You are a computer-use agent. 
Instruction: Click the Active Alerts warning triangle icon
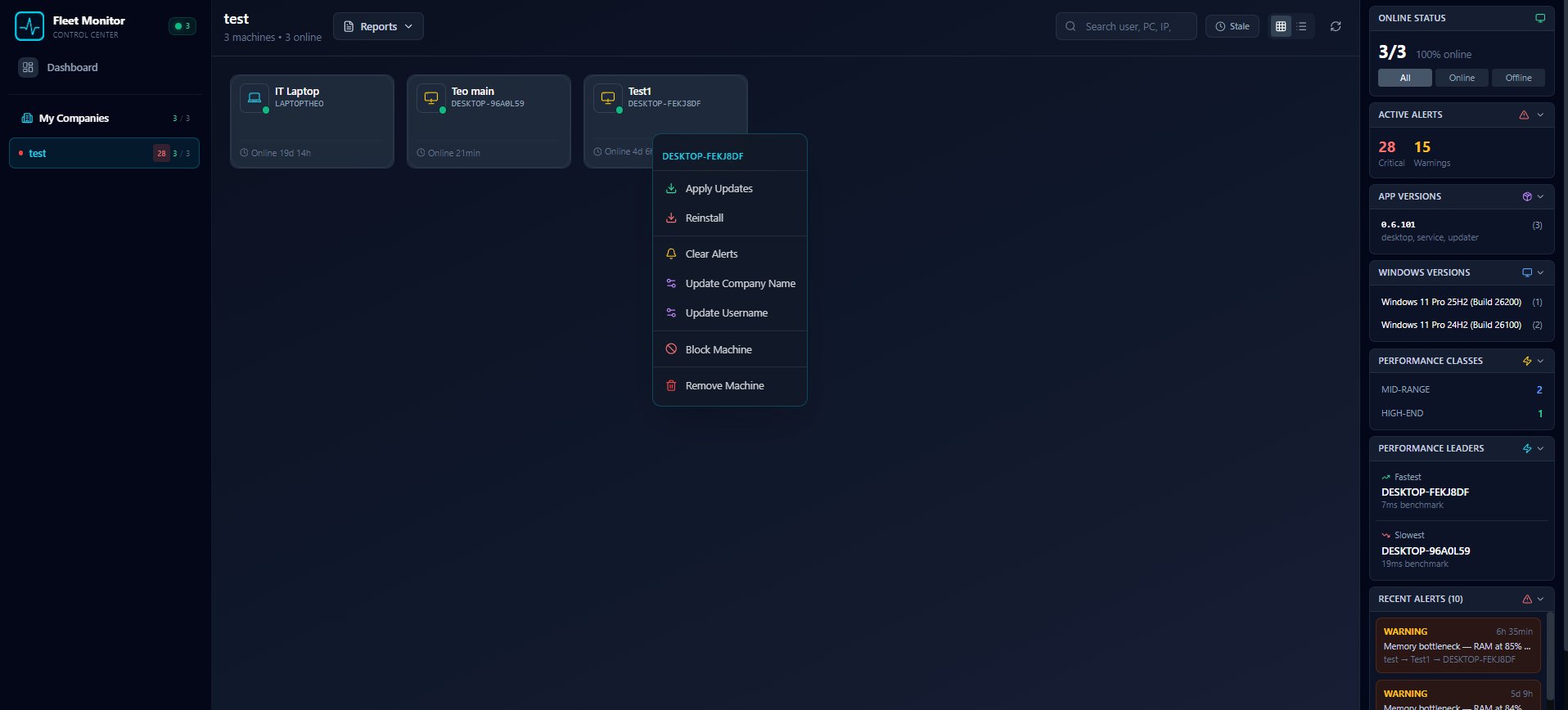pyautogui.click(x=1524, y=115)
